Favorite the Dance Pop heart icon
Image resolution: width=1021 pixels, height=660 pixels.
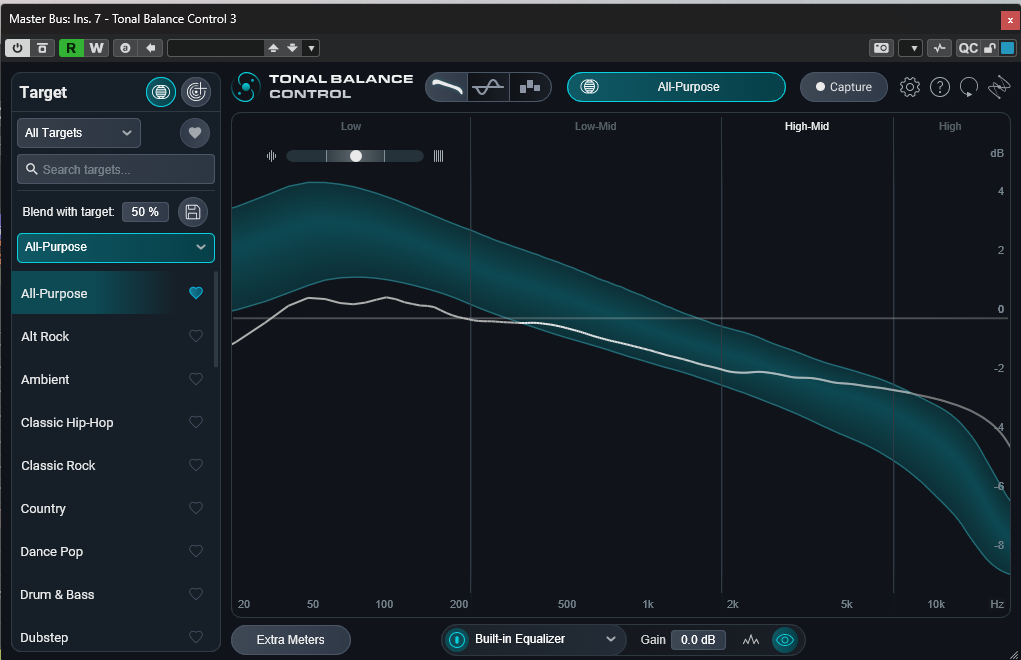click(196, 551)
